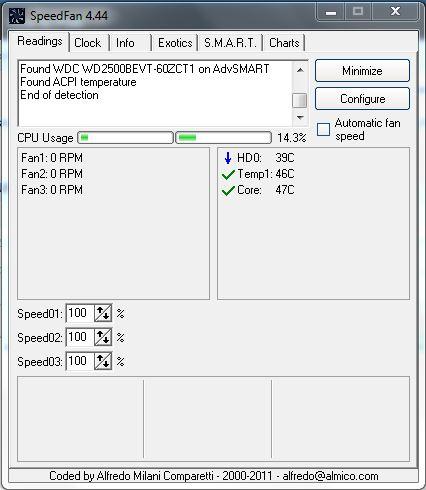426x490 pixels.
Task: Click the green checkmark beside Core
Action: tap(228, 190)
